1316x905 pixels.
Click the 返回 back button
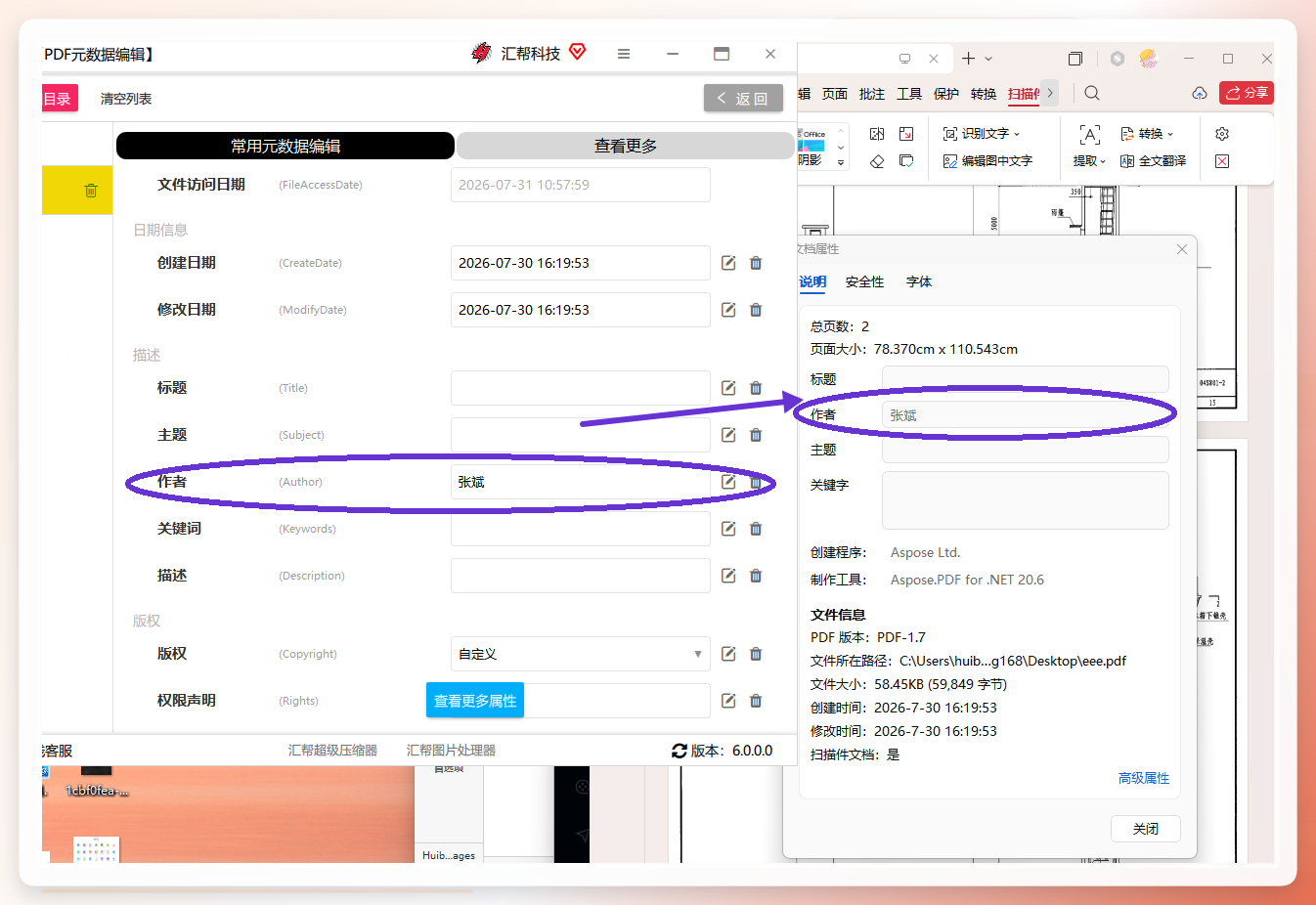[743, 98]
